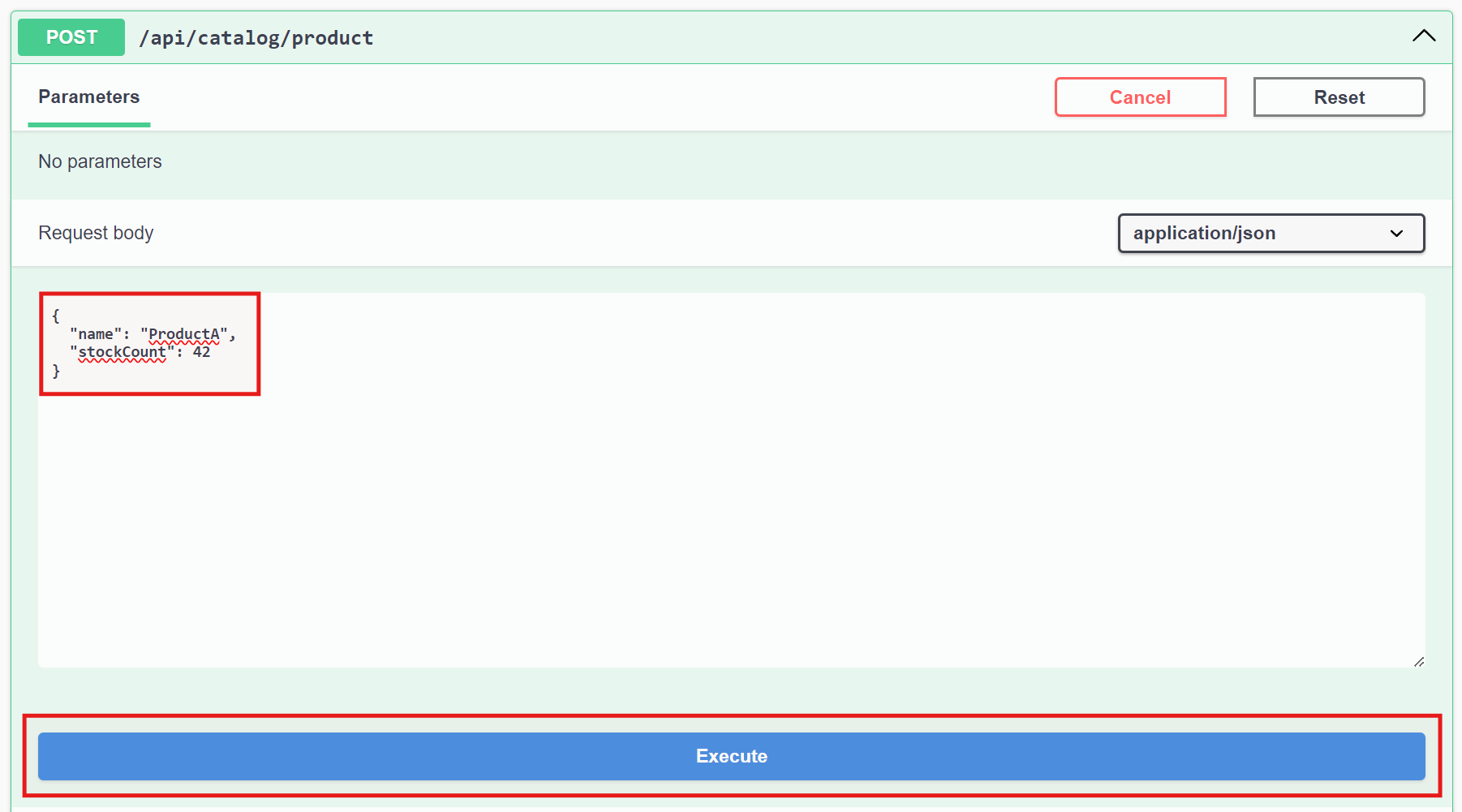This screenshot has height=812, width=1462.
Task: Select the opening brace in the JSON body
Action: (54, 315)
